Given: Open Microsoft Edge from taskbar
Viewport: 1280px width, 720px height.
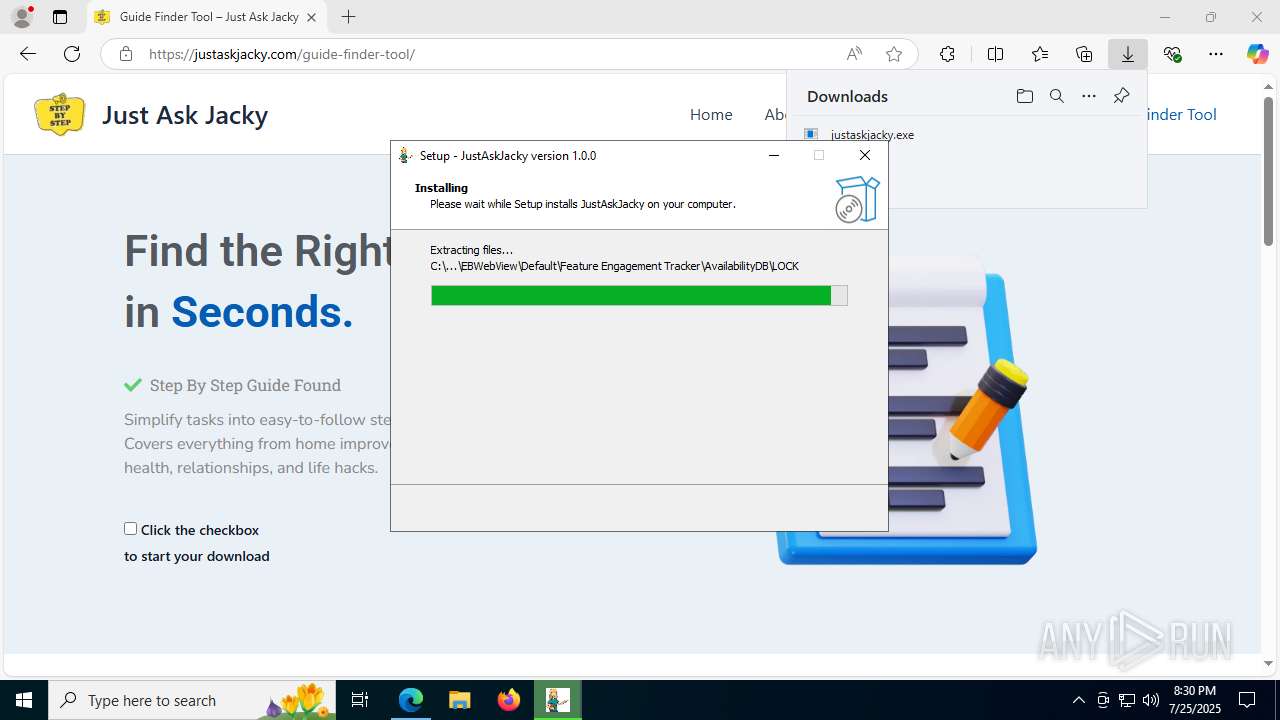Looking at the screenshot, I should 411,700.
